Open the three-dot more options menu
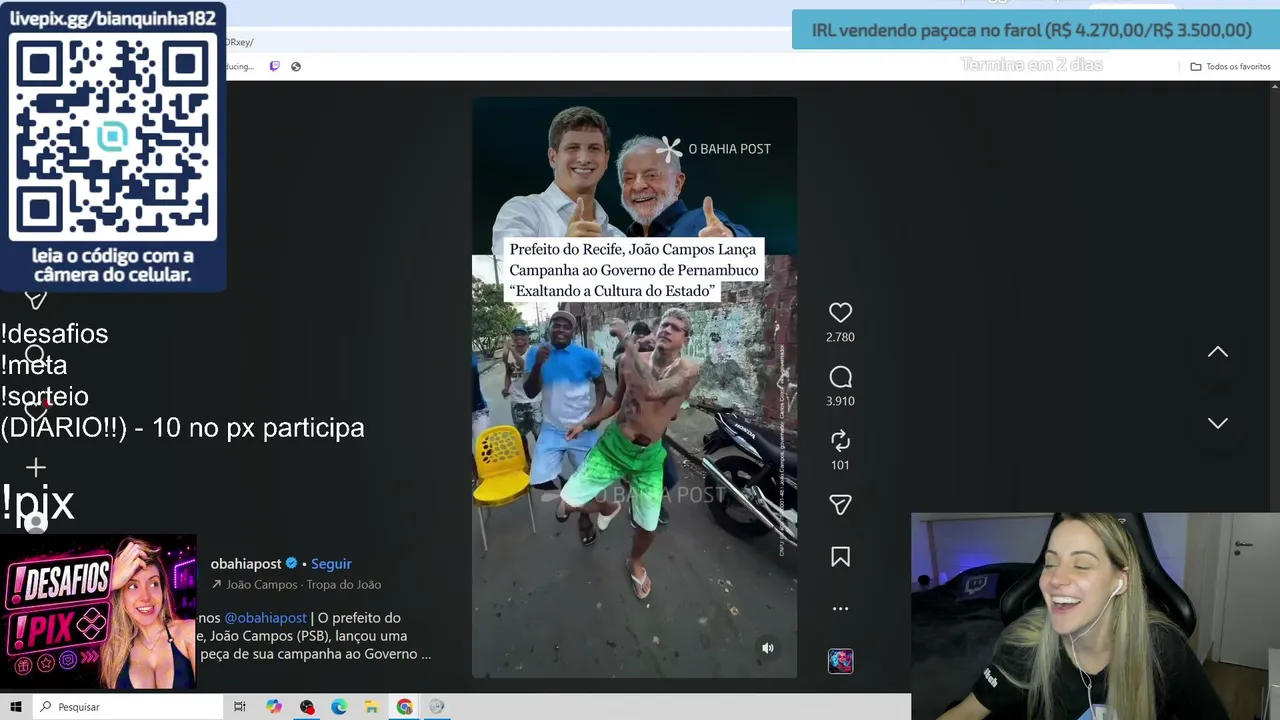The image size is (1280, 720). click(x=840, y=608)
